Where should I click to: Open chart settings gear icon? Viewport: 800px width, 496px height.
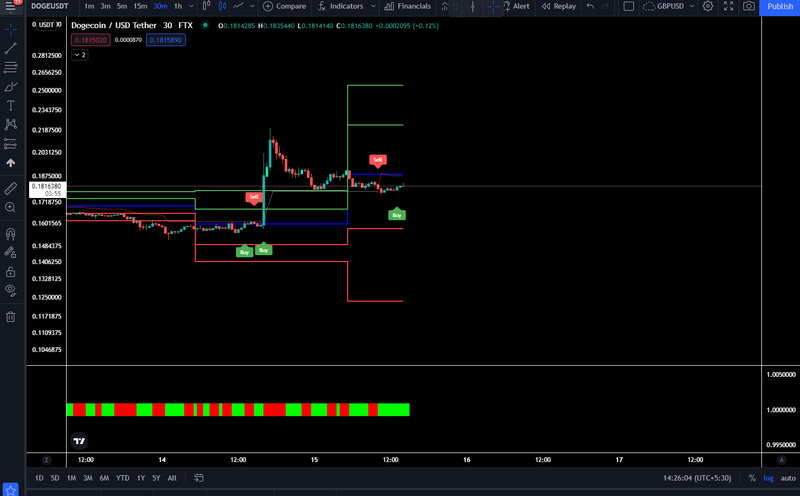[x=708, y=6]
